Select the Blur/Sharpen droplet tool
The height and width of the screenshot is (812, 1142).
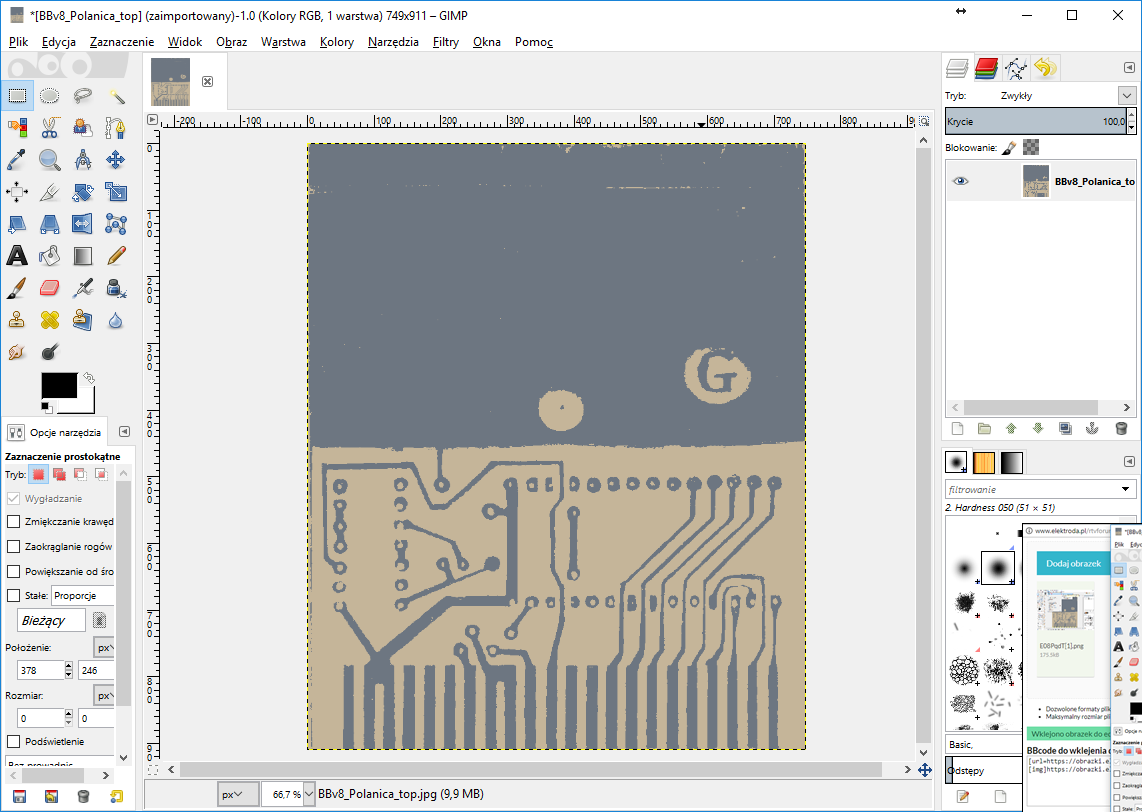(116, 320)
